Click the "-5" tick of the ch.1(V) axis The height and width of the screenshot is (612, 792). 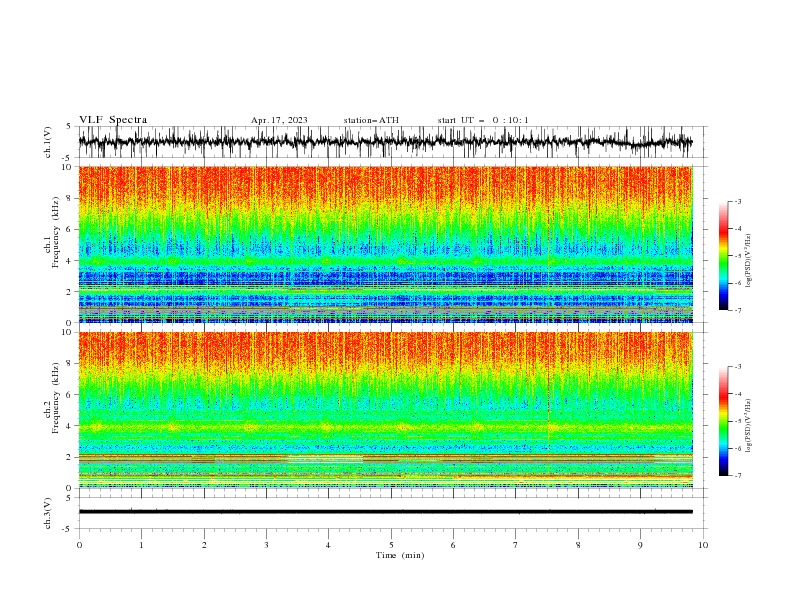67,158
